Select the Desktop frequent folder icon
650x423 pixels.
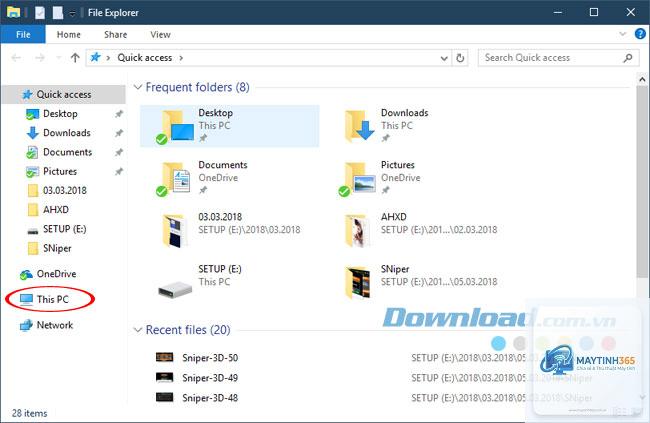coord(175,127)
